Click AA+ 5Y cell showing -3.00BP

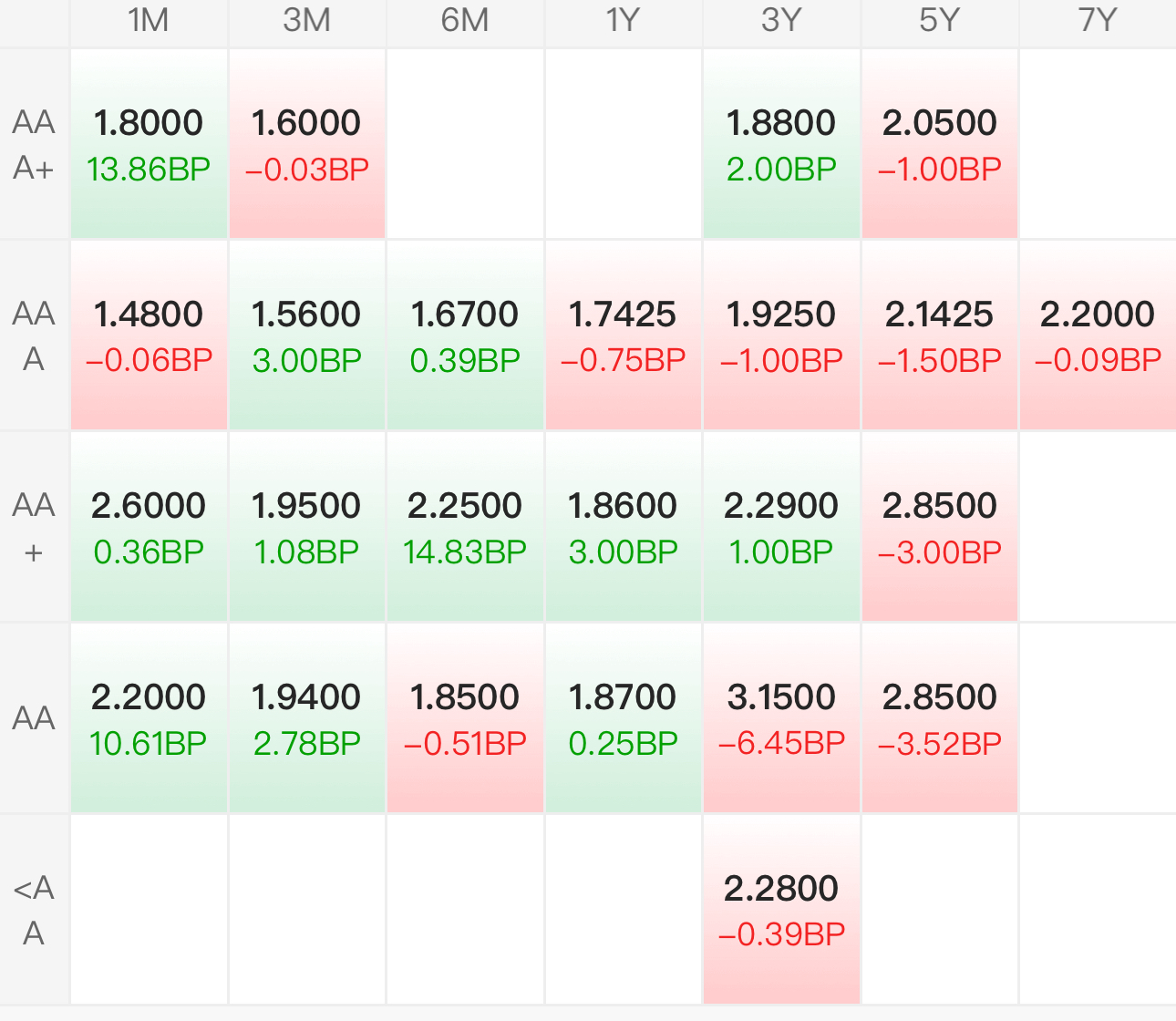939,527
